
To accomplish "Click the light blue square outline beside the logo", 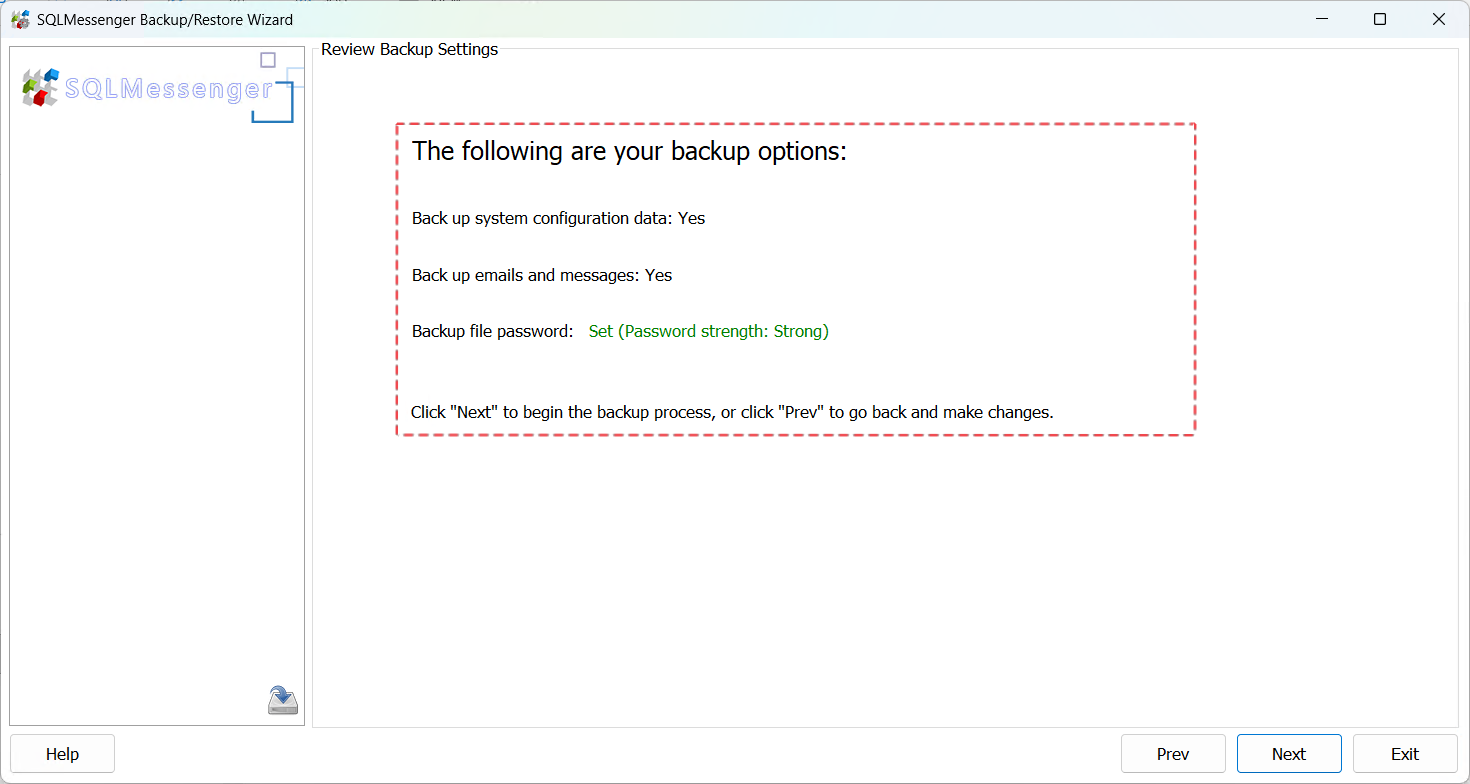I will (x=294, y=78).
